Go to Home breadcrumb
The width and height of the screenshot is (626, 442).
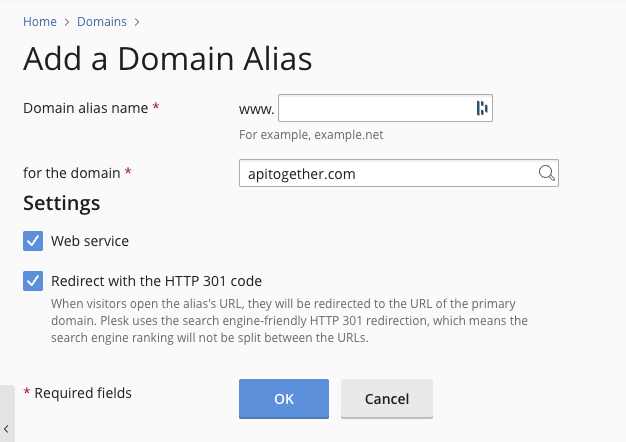click(x=40, y=21)
